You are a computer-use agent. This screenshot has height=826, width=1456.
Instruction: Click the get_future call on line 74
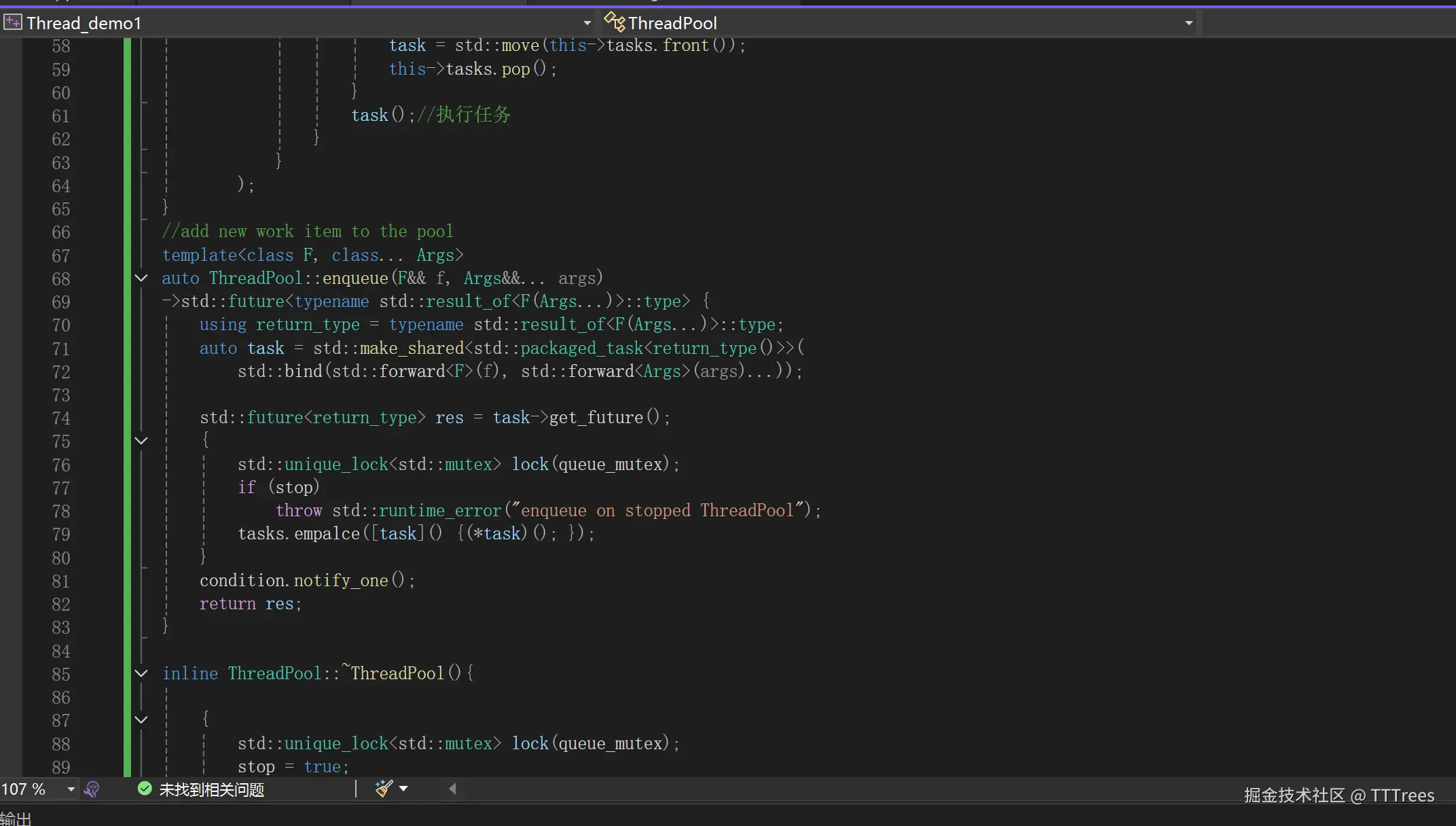point(596,418)
